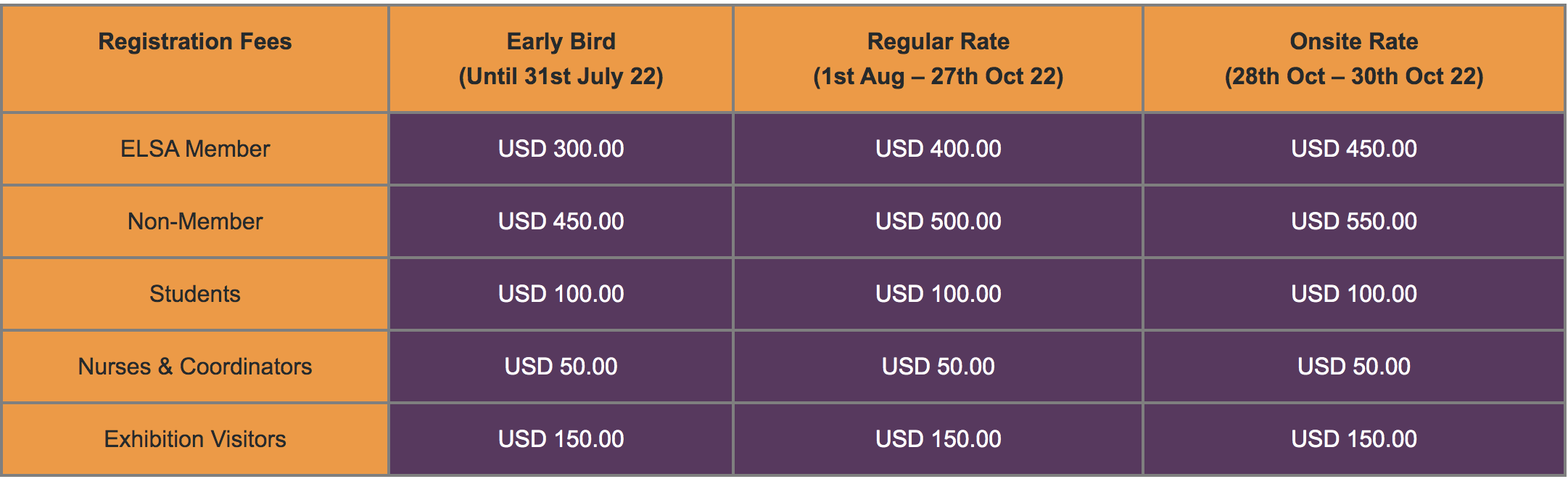Screen dimensions: 1568x479
Task: Click Non-Member Regular Rate USD 500.00
Action: click(938, 221)
